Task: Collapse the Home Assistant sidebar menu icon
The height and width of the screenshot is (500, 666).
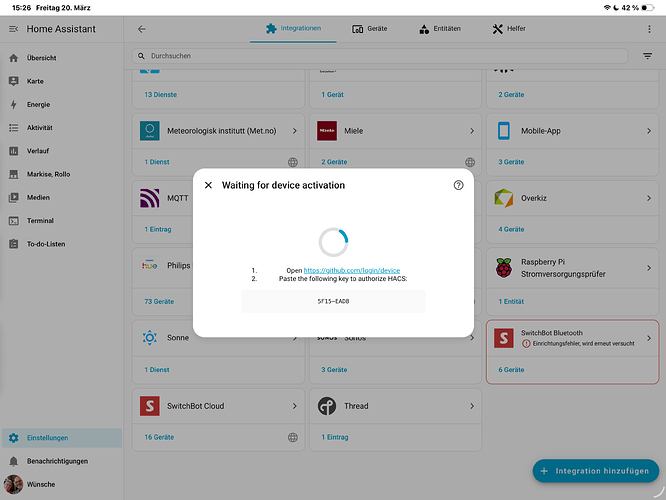Action: (14, 29)
